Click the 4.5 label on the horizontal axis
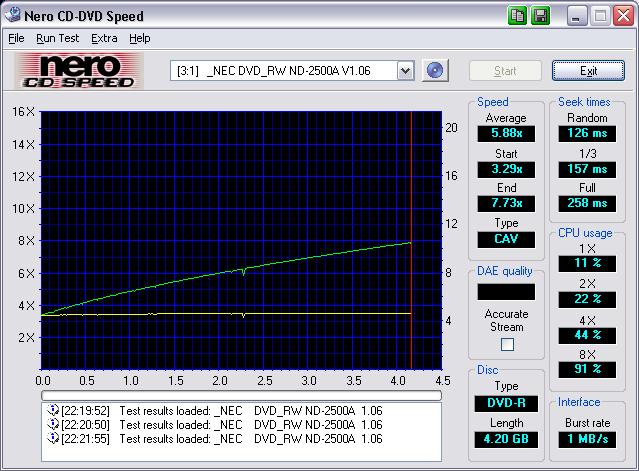 443,381
